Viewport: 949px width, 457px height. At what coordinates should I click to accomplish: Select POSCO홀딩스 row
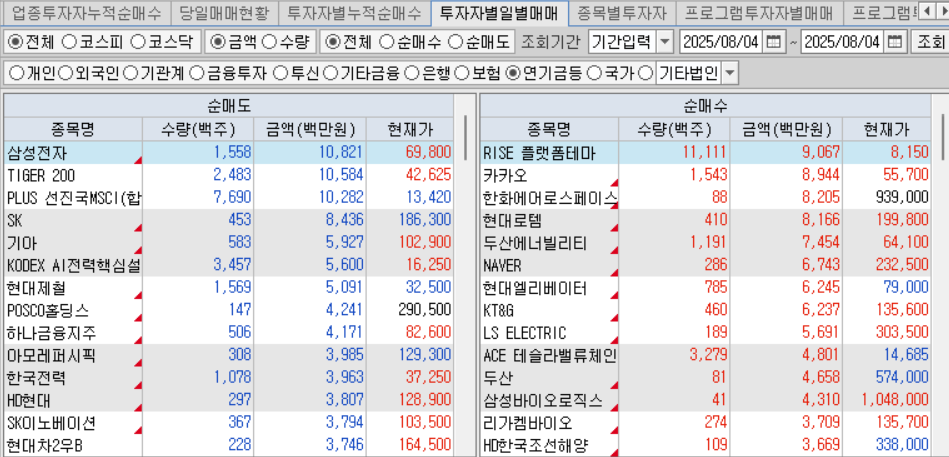228,311
